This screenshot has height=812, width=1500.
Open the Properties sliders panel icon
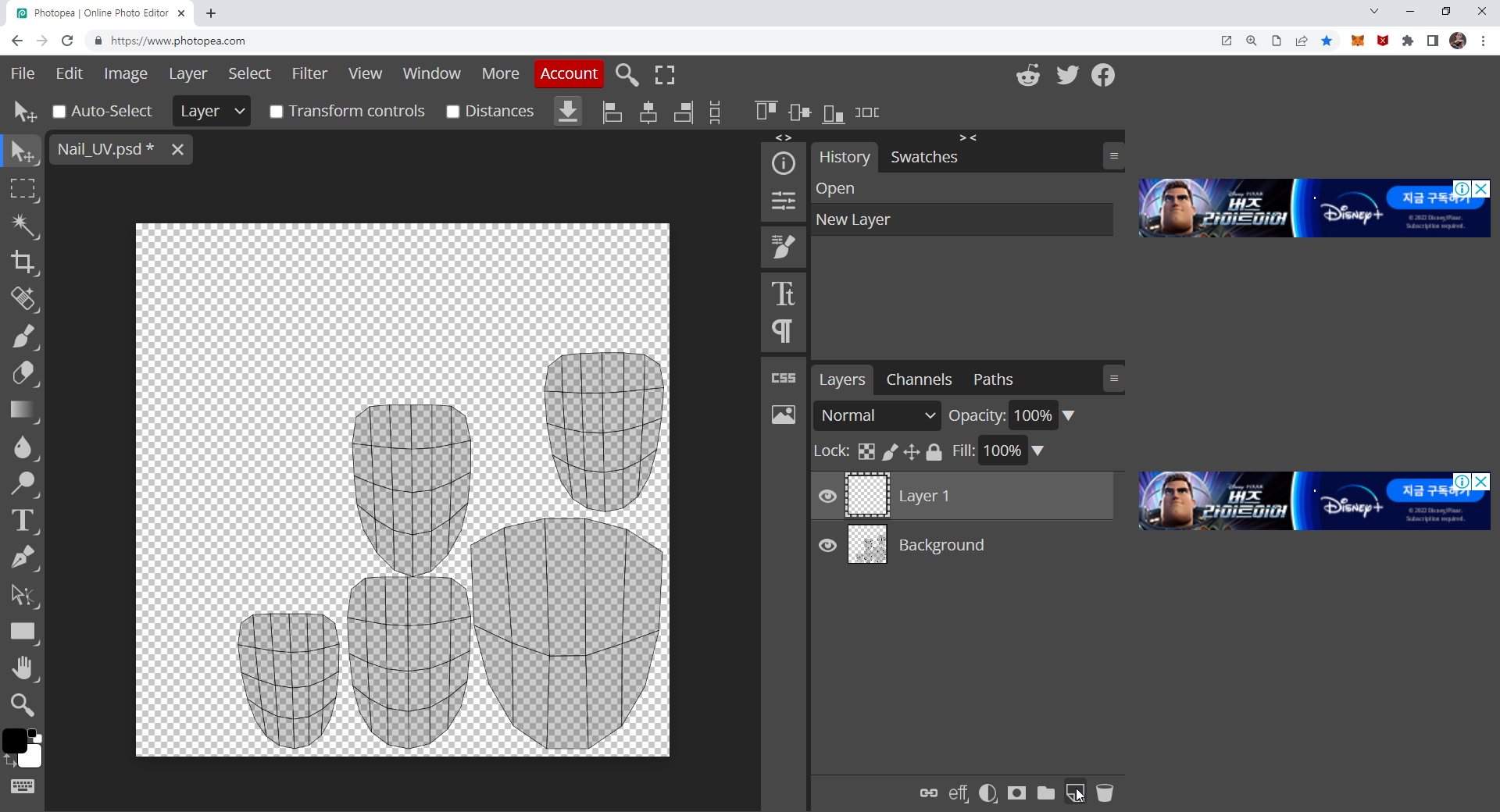pos(784,201)
